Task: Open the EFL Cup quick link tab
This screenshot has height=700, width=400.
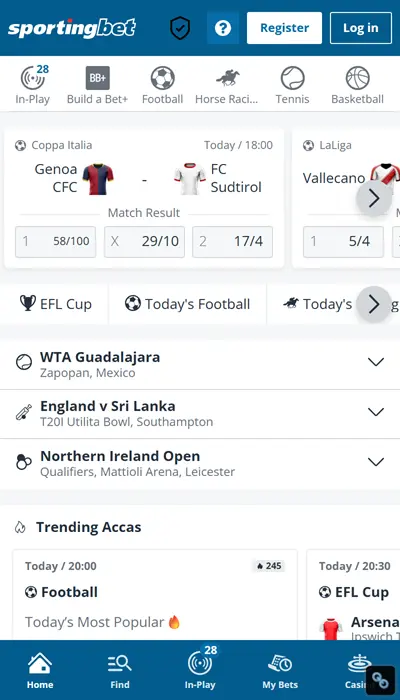Action: click(55, 304)
